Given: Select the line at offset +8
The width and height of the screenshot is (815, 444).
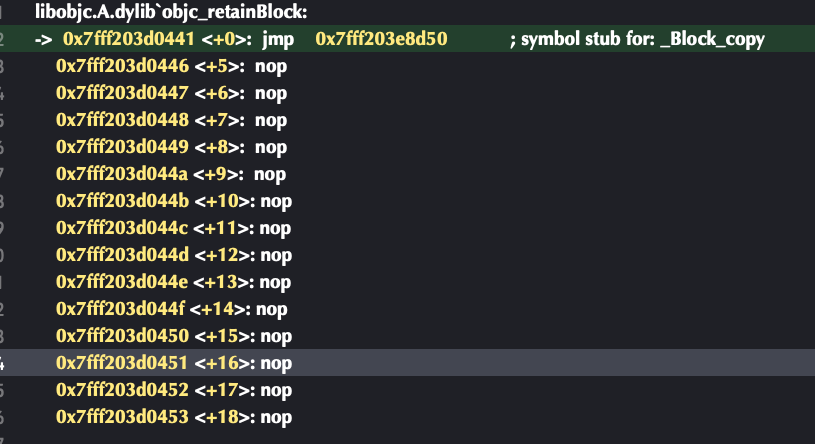Looking at the screenshot, I should (408, 147).
